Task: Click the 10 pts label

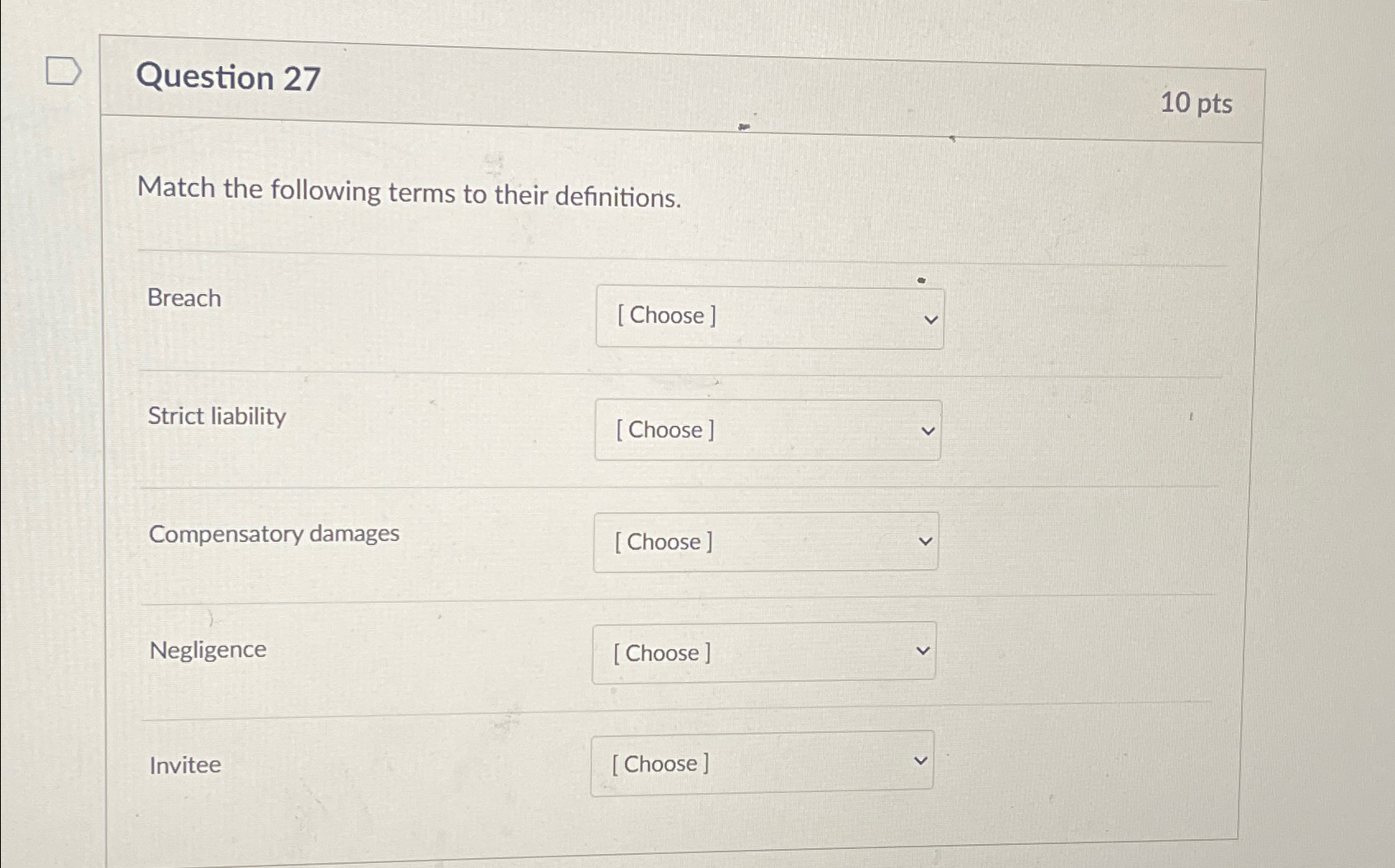Action: [1198, 104]
